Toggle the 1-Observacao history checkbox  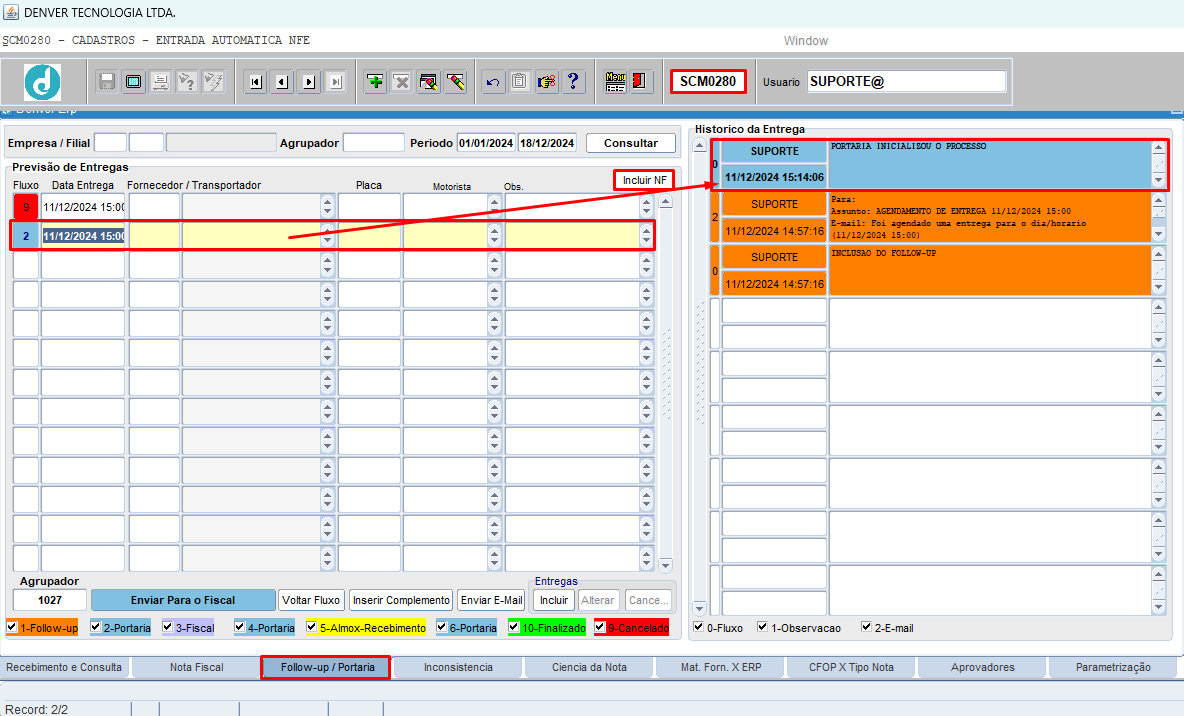pyautogui.click(x=763, y=627)
